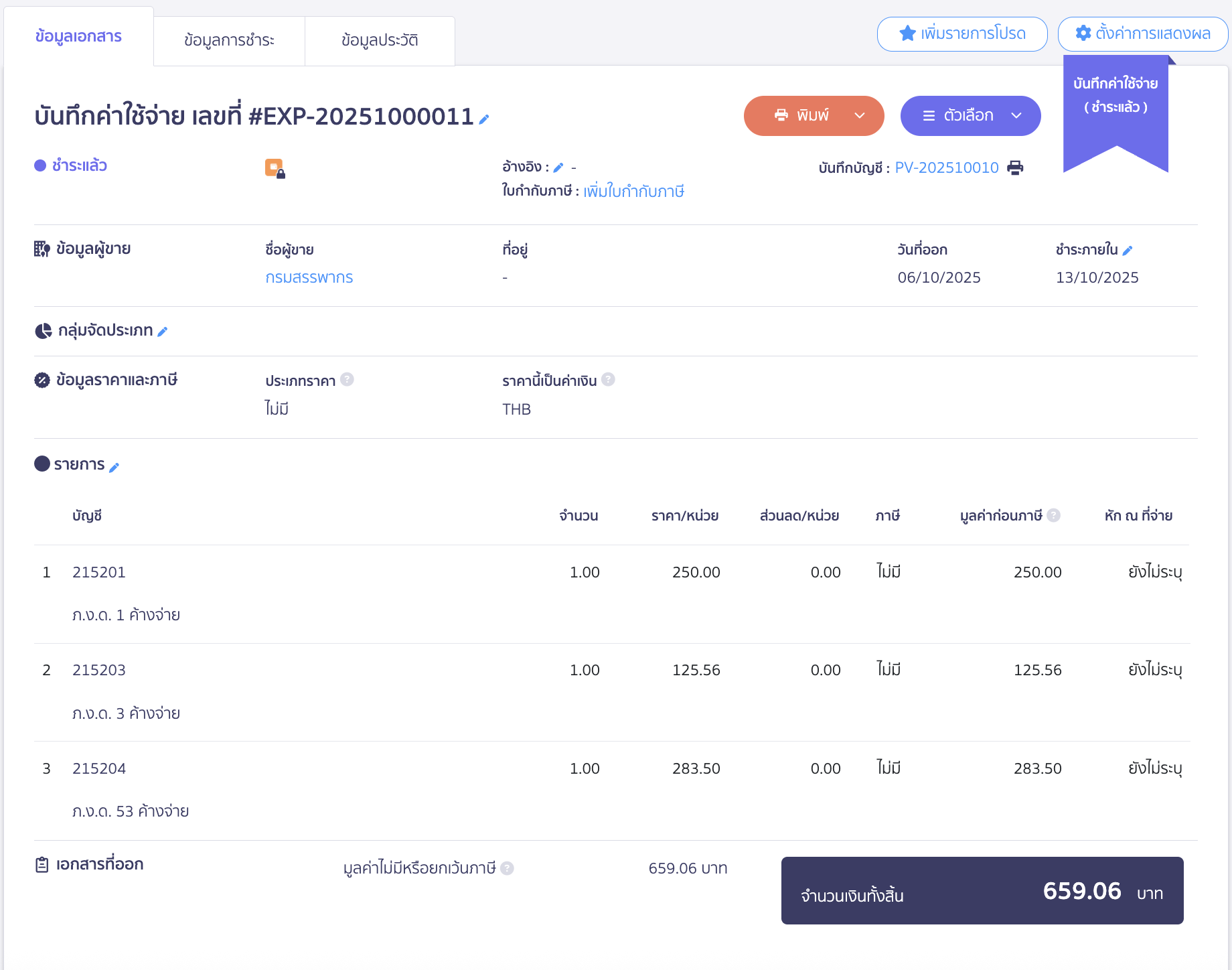This screenshot has height=970, width=1232.
Task: Open the กรมสรรพากร vendor link
Action: tap(309, 277)
